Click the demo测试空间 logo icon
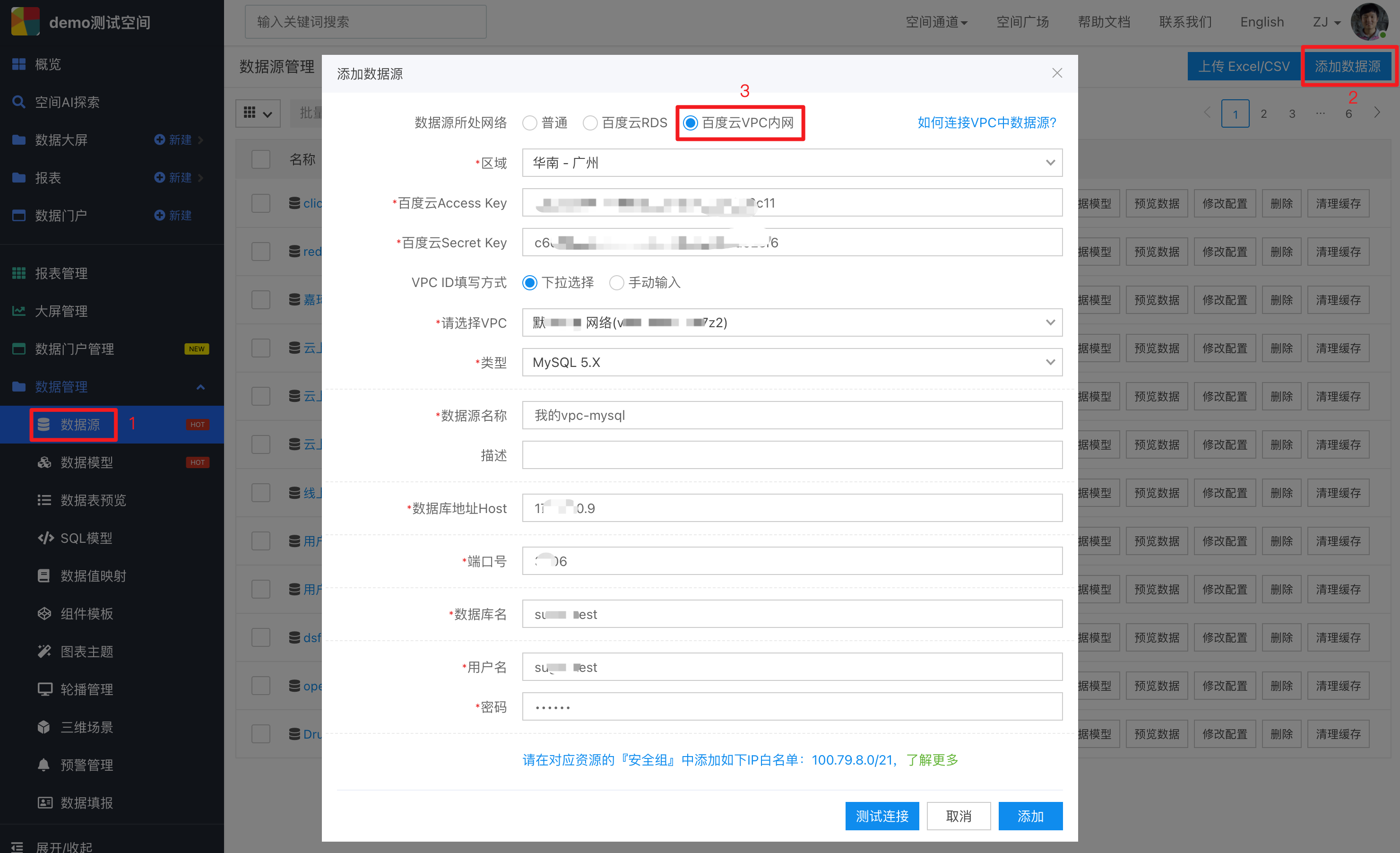This screenshot has height=853, width=1400. click(26, 22)
